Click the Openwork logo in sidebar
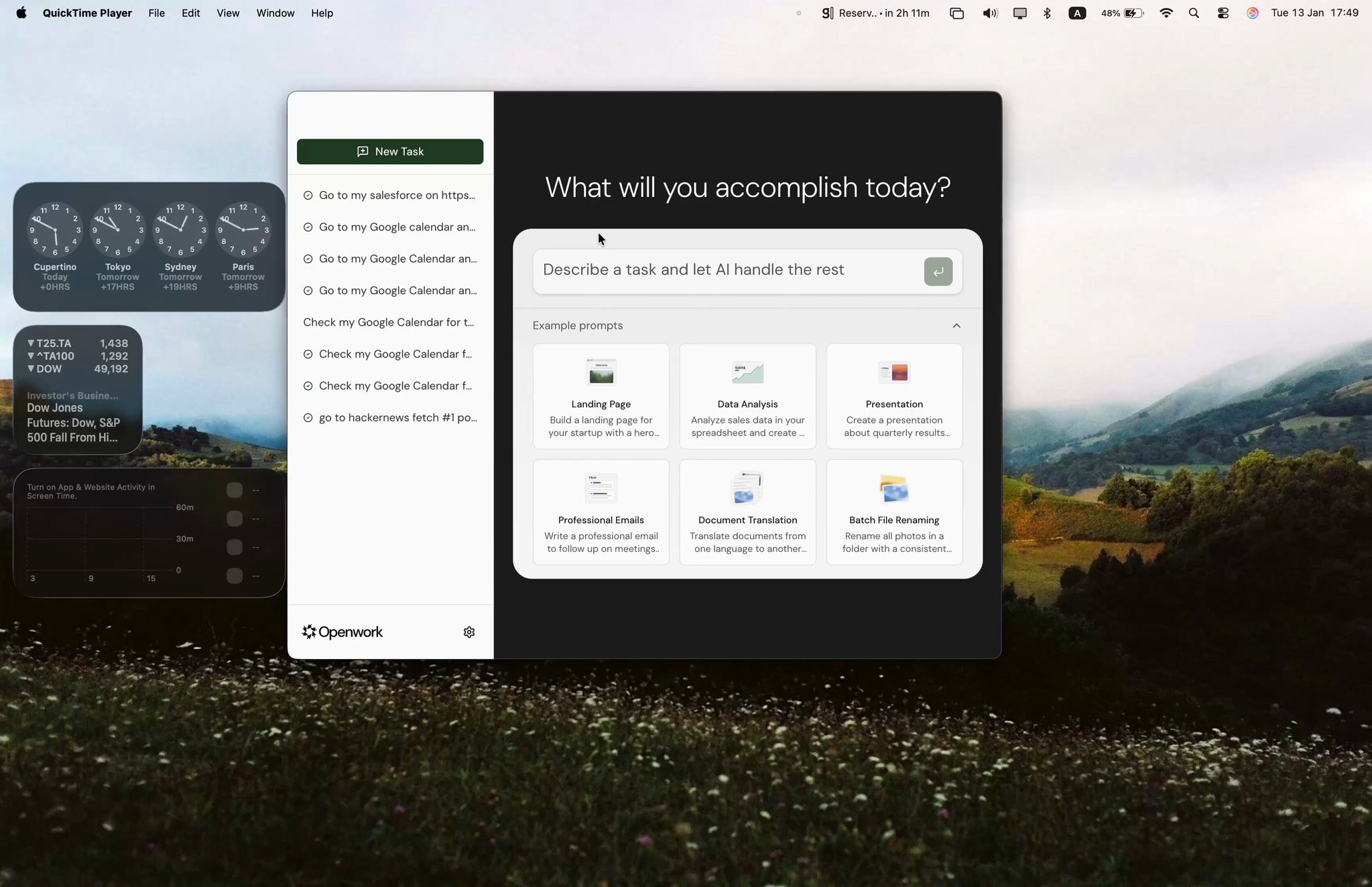 pos(342,632)
